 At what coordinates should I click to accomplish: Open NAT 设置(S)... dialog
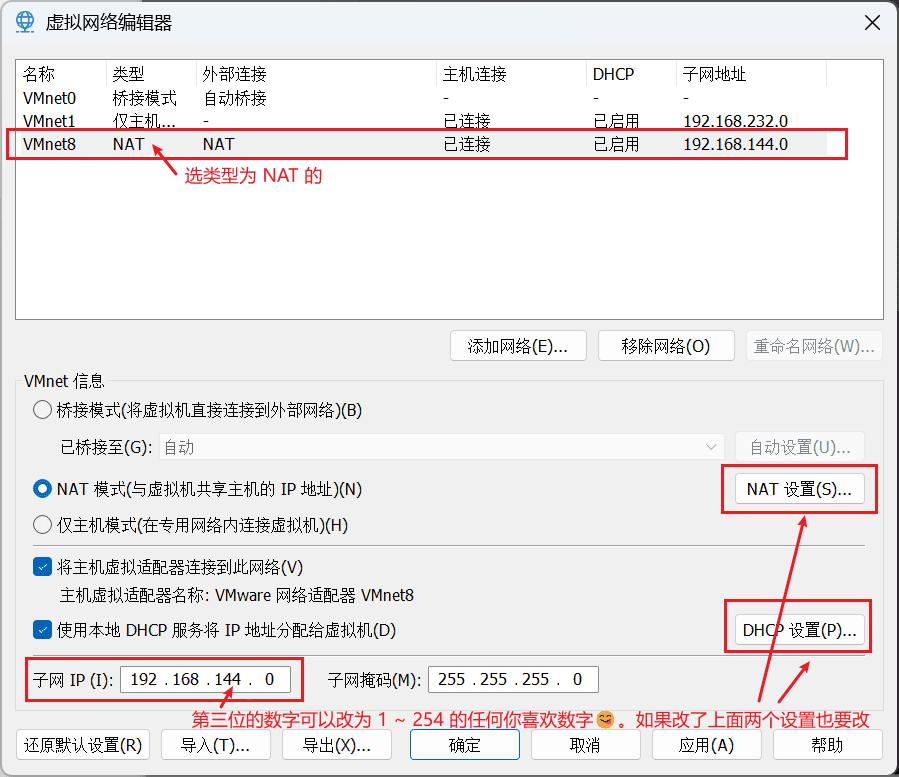799,489
